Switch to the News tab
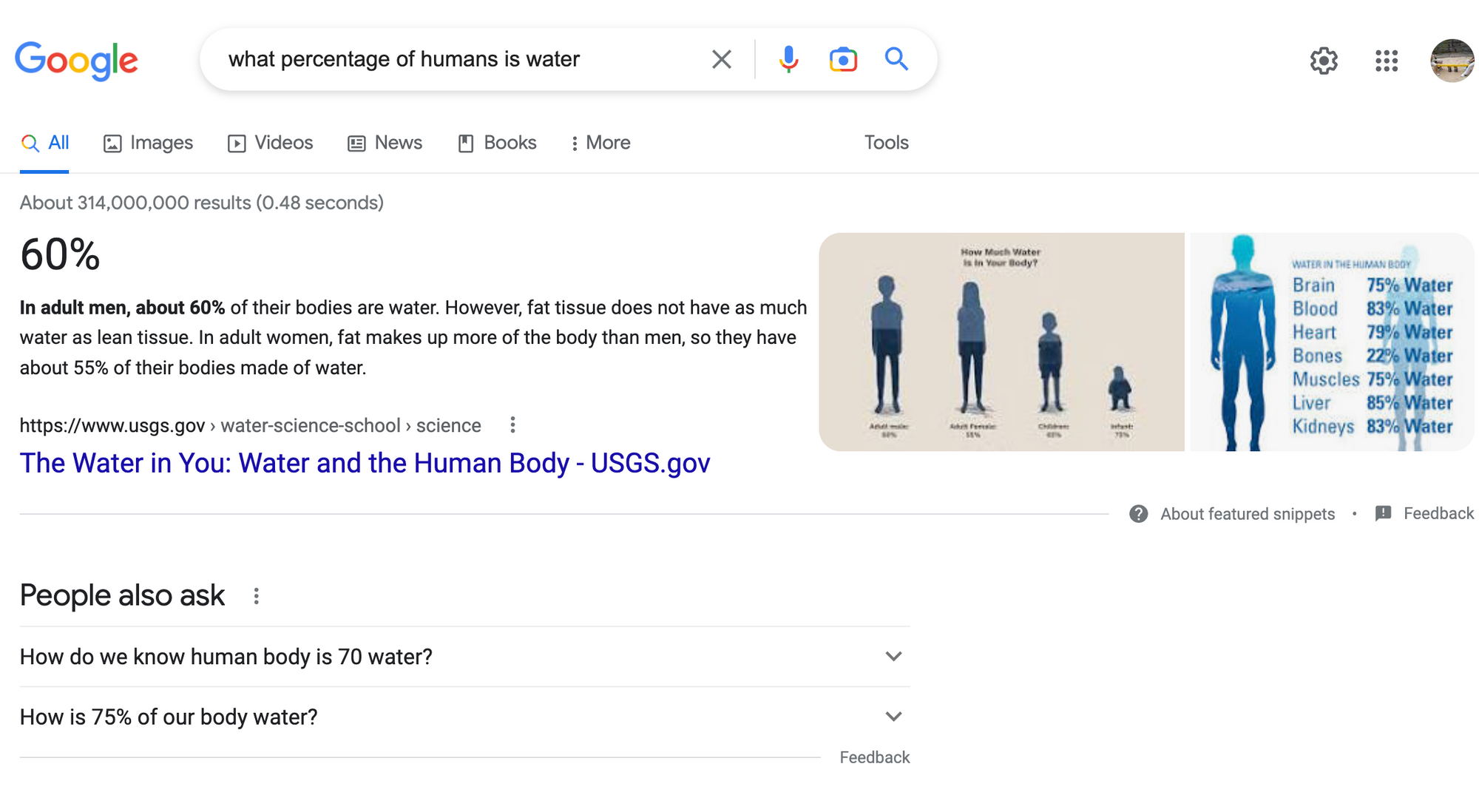1479x812 pixels. pyautogui.click(x=385, y=143)
